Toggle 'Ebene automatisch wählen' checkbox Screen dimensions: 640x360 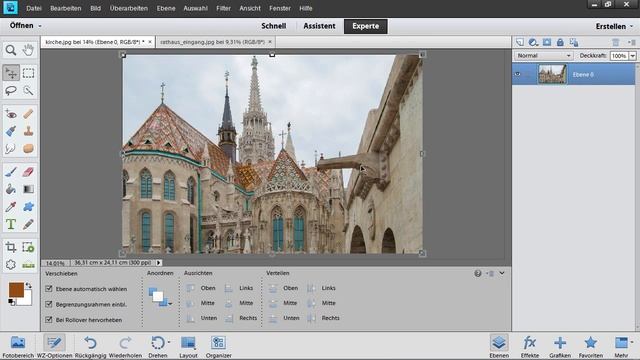pos(49,289)
